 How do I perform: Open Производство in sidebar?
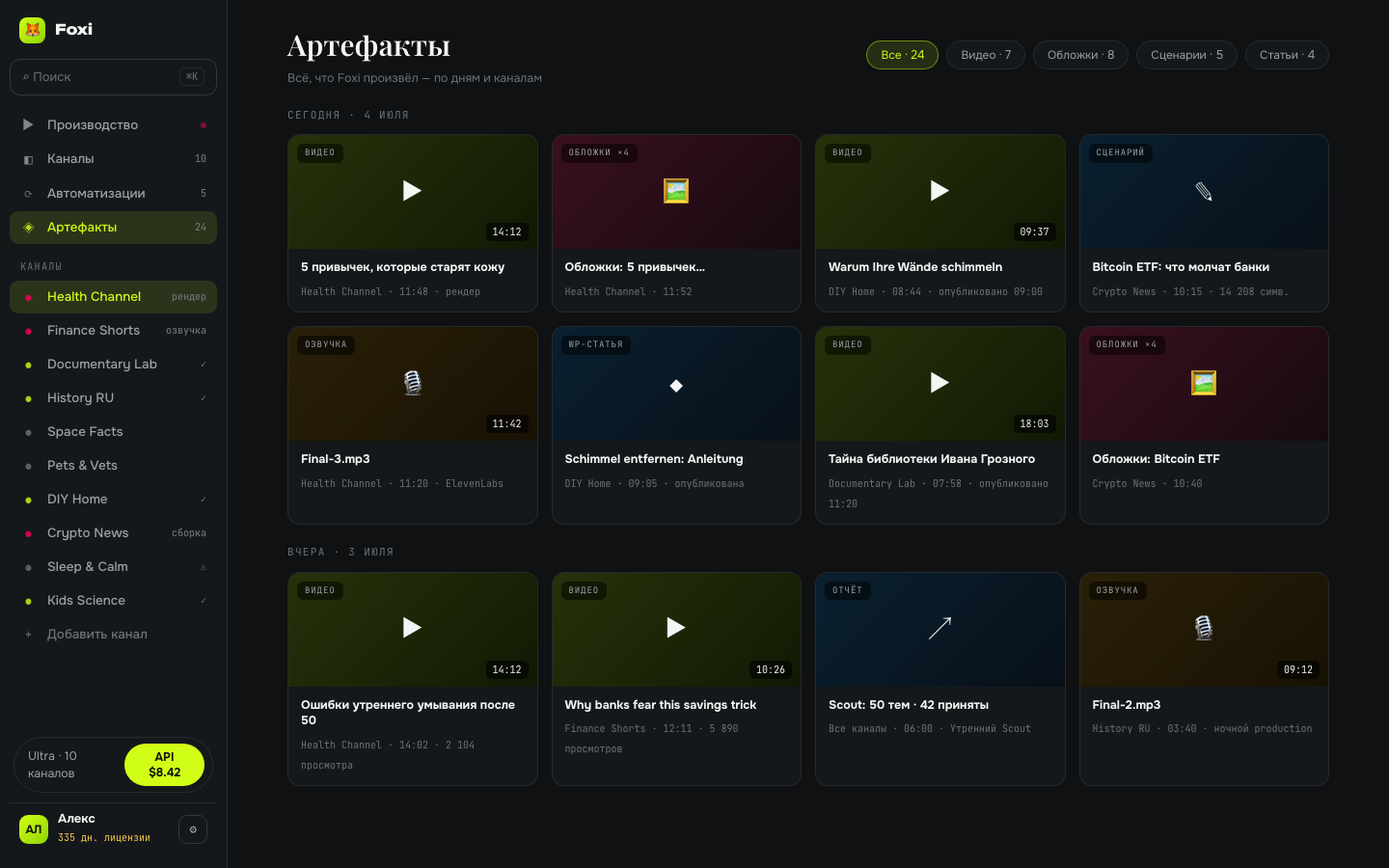[x=113, y=124]
